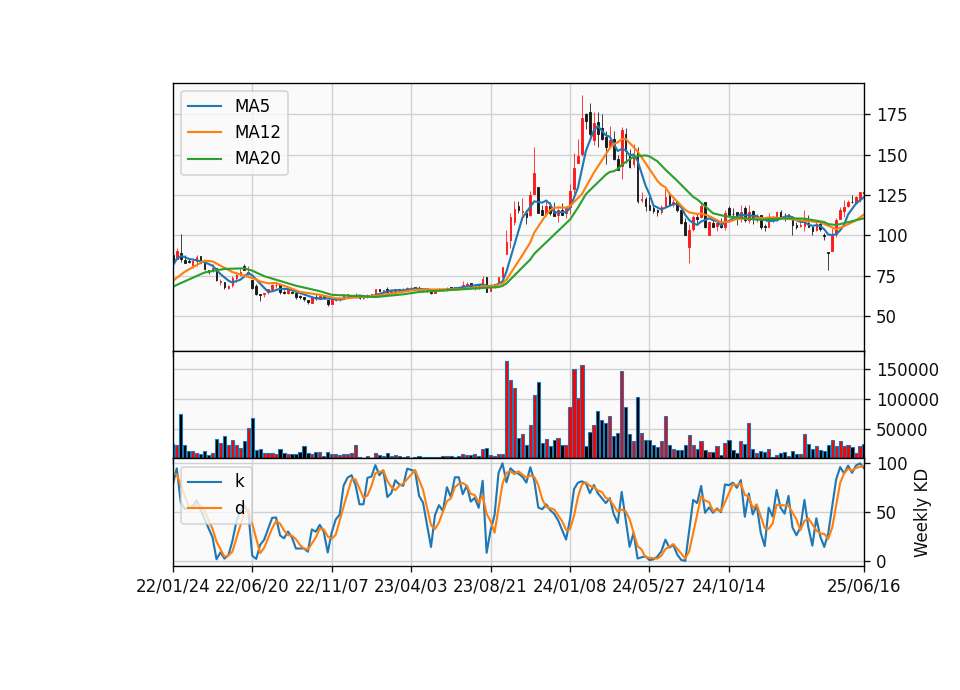This screenshot has width=960, height=690.
Task: Click the 24/05/27 date label
Action: coord(649,586)
